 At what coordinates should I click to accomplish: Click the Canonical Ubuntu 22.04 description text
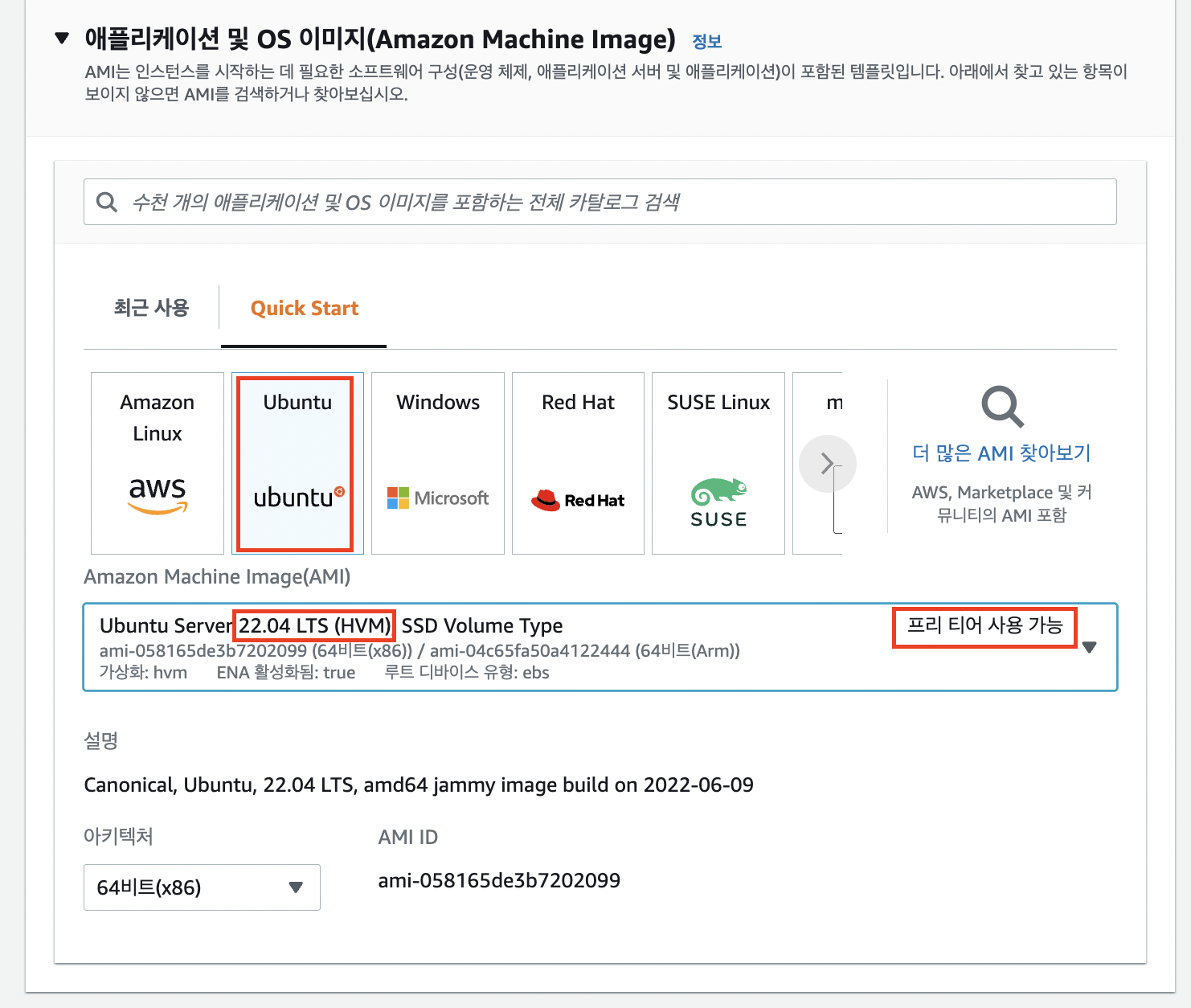[419, 785]
